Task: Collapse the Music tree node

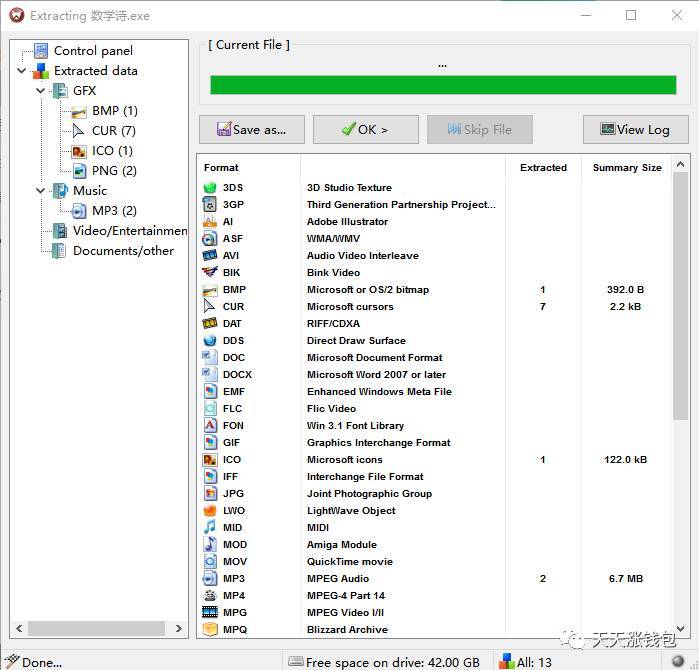Action: [41, 190]
